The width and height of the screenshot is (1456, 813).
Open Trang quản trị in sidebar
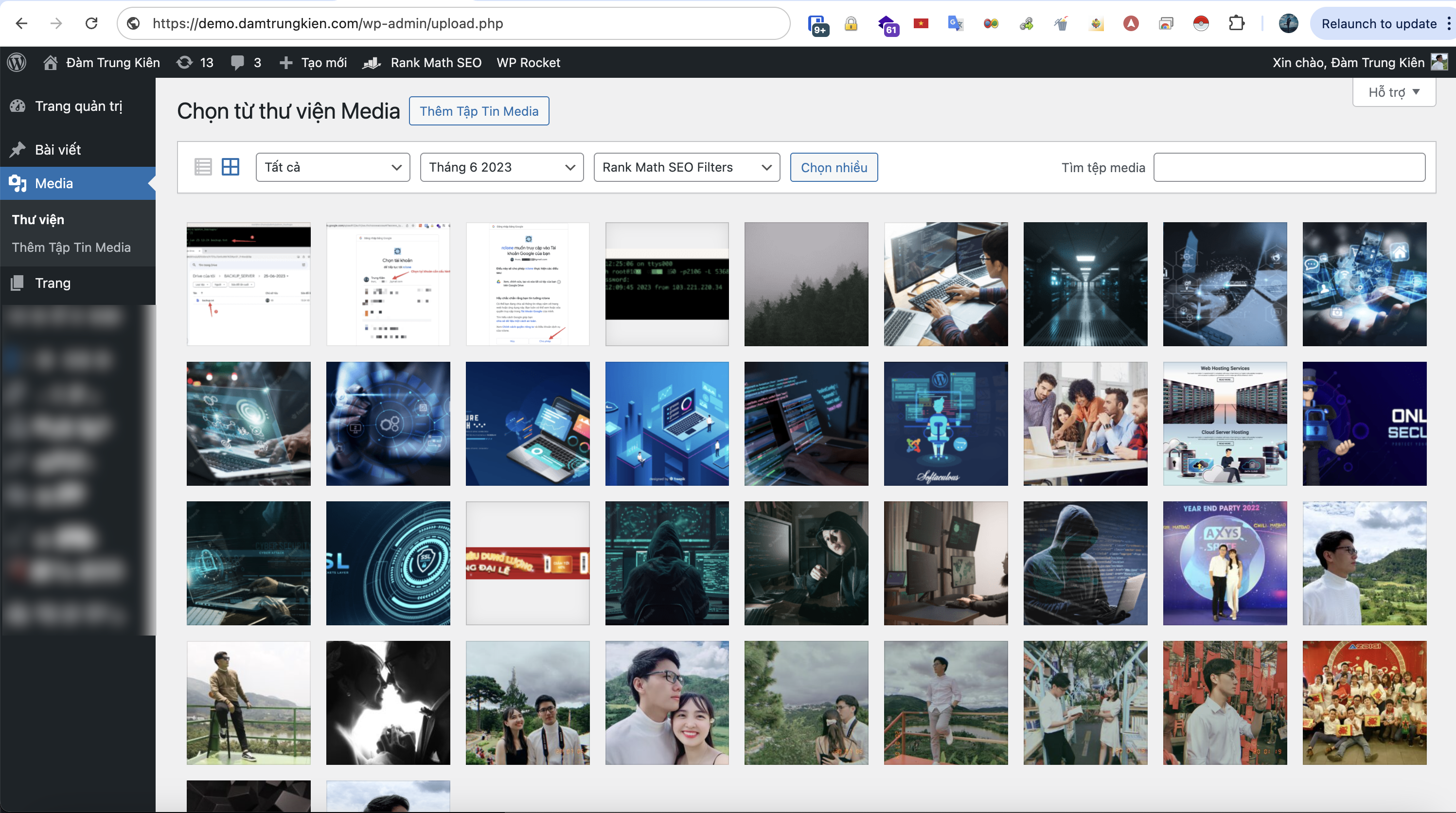tap(77, 106)
